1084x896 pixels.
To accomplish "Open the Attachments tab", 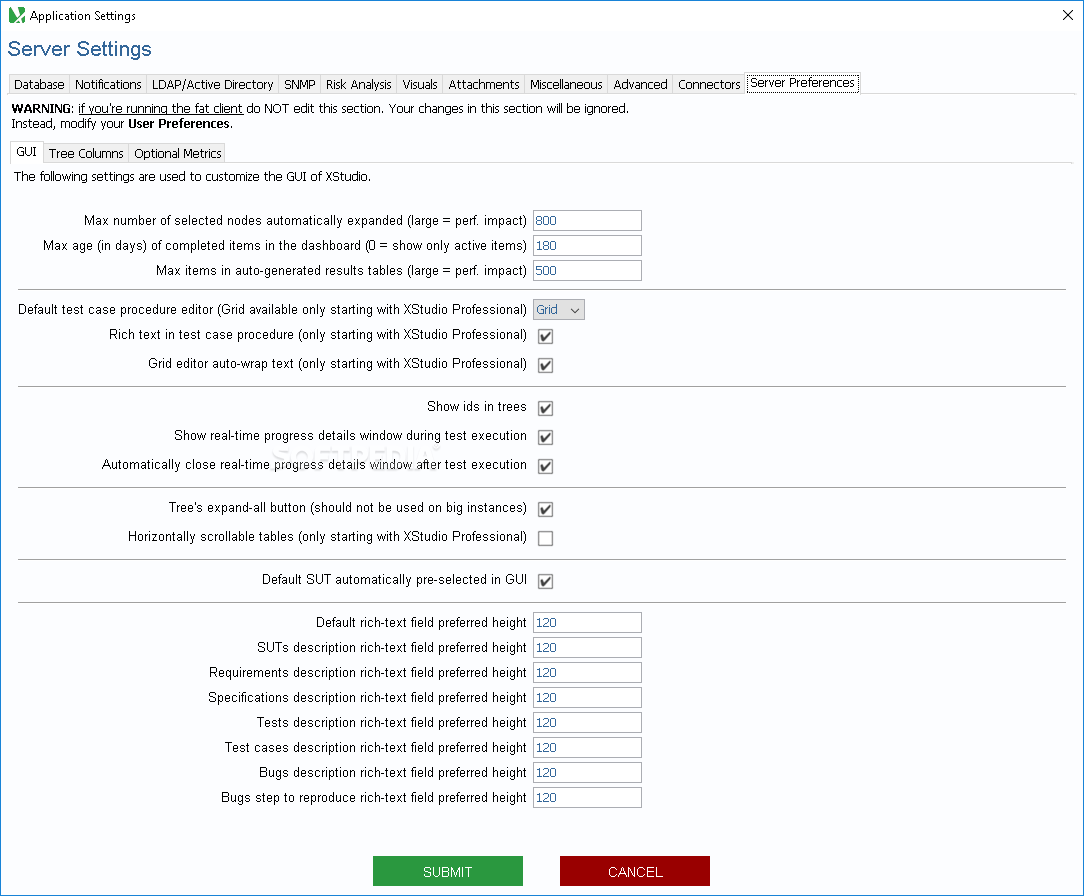I will click(483, 84).
